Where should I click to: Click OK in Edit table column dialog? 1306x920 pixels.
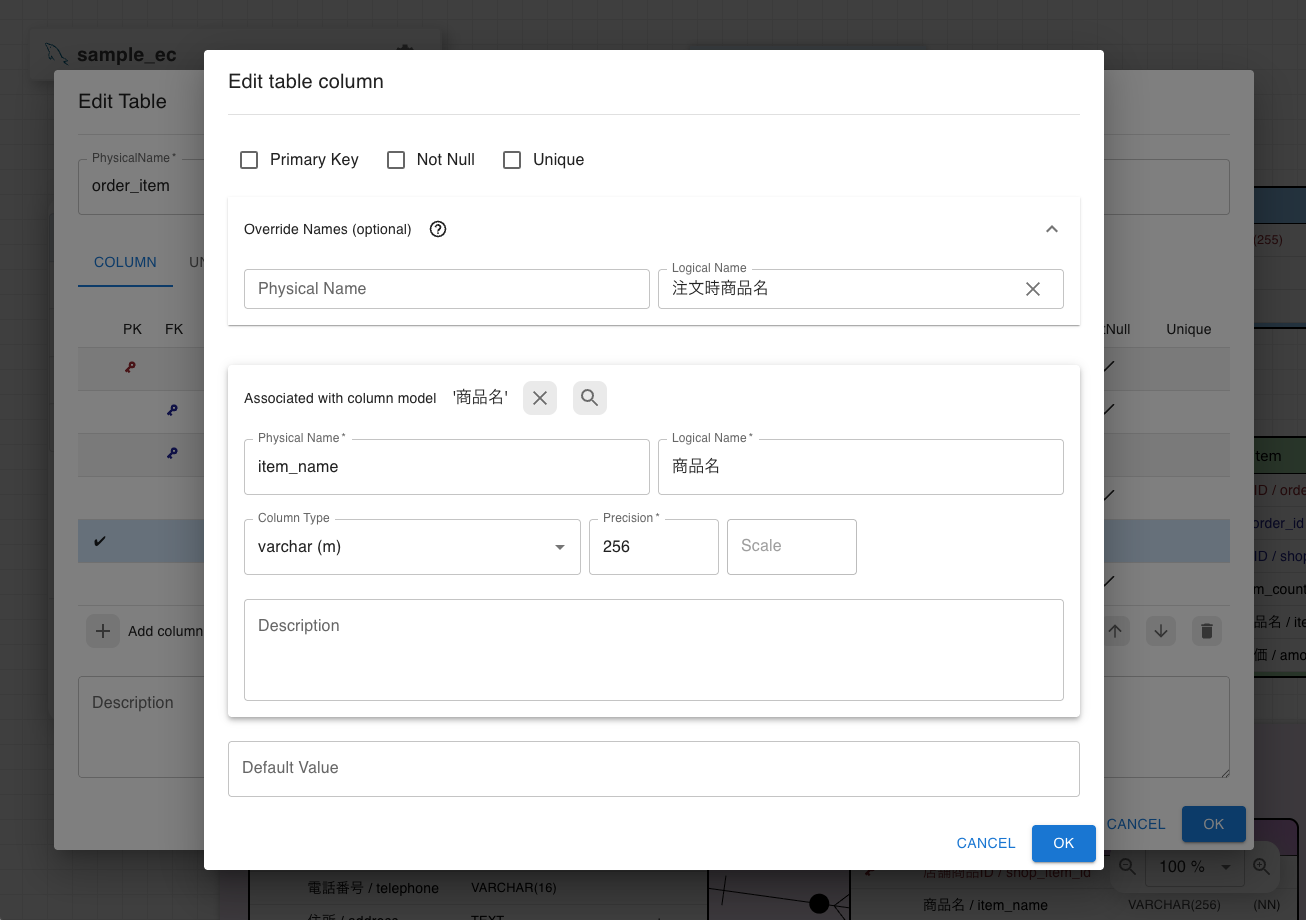coord(1064,843)
